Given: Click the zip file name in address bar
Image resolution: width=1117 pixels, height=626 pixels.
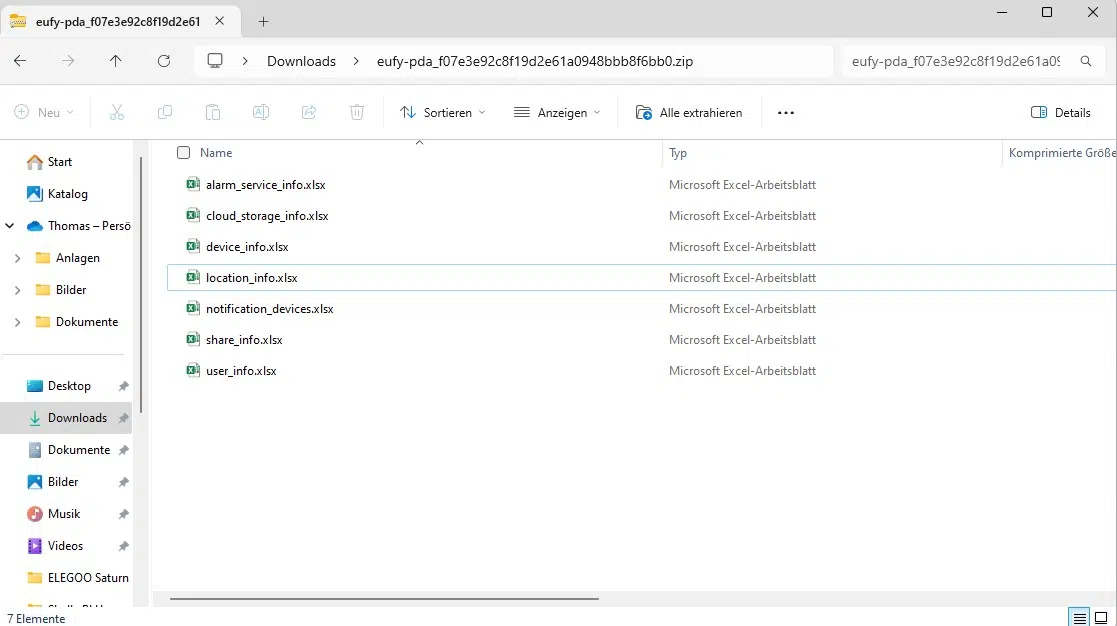Looking at the screenshot, I should pos(535,61).
